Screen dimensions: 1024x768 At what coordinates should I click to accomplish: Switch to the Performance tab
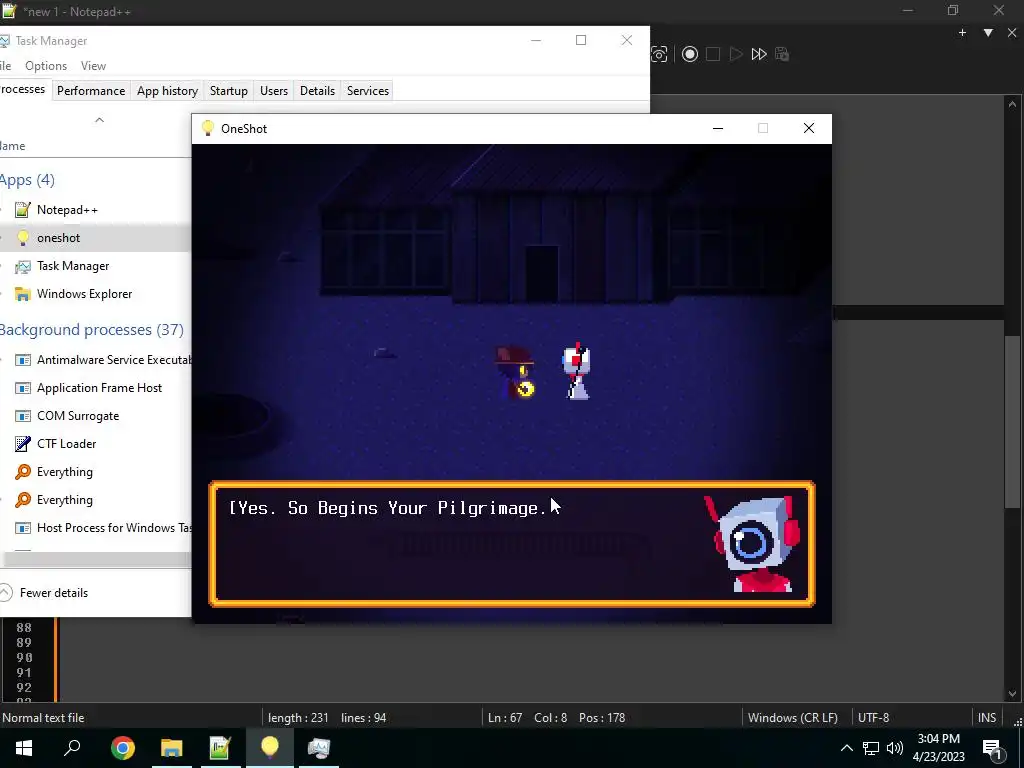[x=91, y=91]
